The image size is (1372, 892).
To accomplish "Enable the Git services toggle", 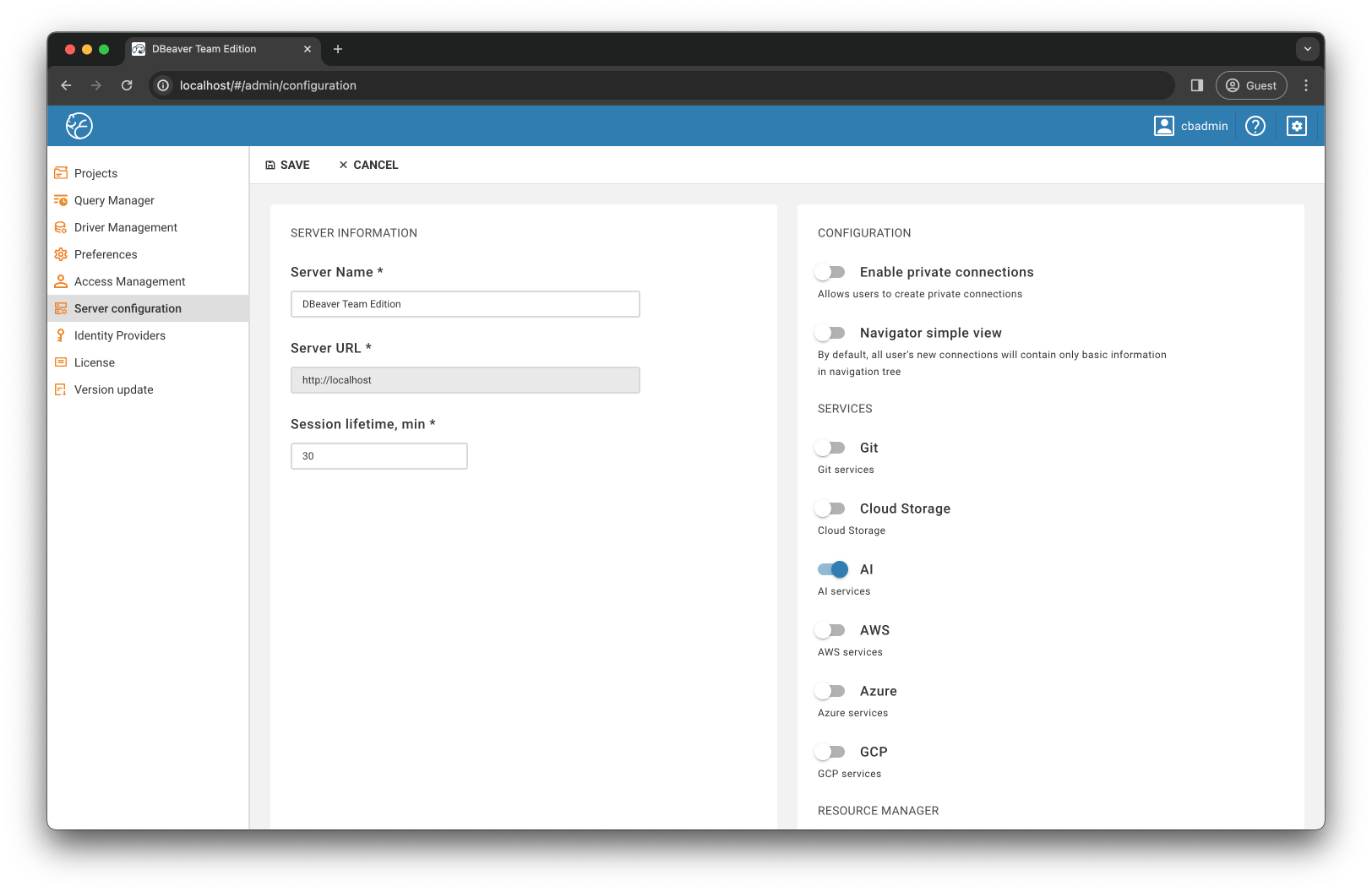I will click(830, 448).
